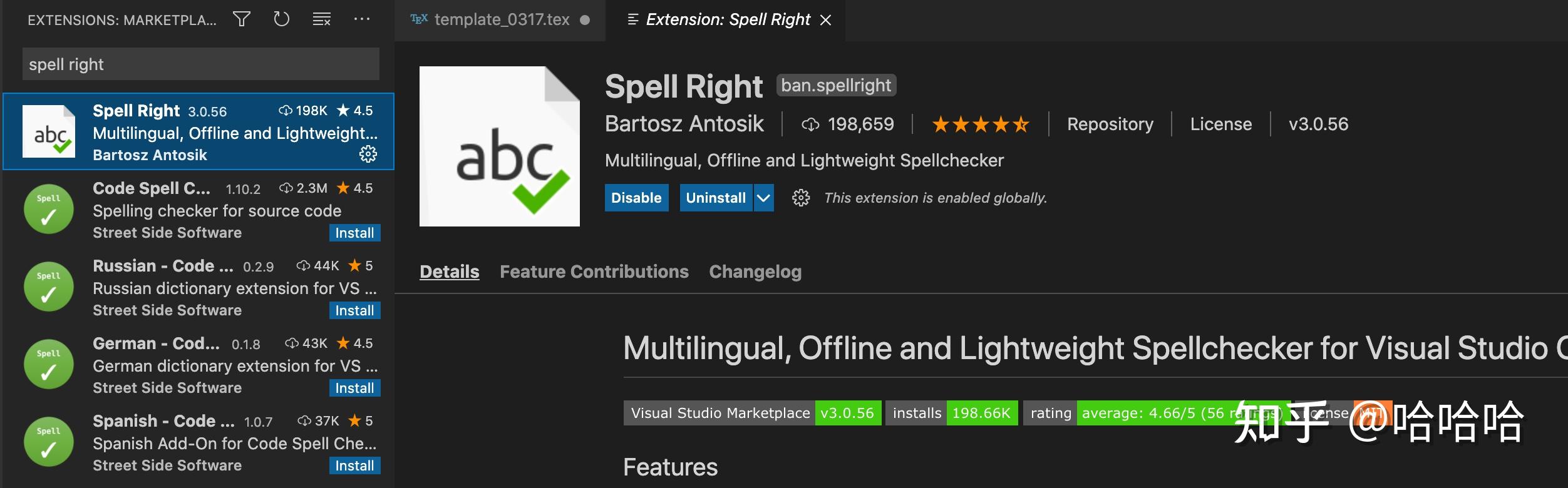Screen dimensions: 1568x488
Task: Select Code Spell Checker title text
Action: tap(152, 188)
